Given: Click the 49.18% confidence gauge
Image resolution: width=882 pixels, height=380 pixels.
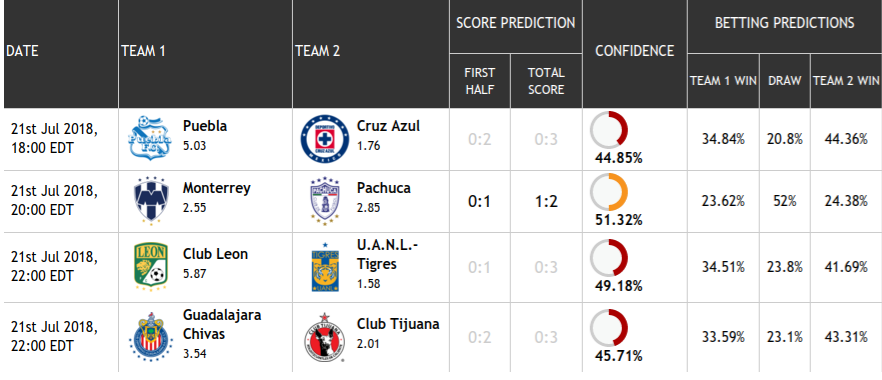Looking at the screenshot, I should click(x=609, y=259).
